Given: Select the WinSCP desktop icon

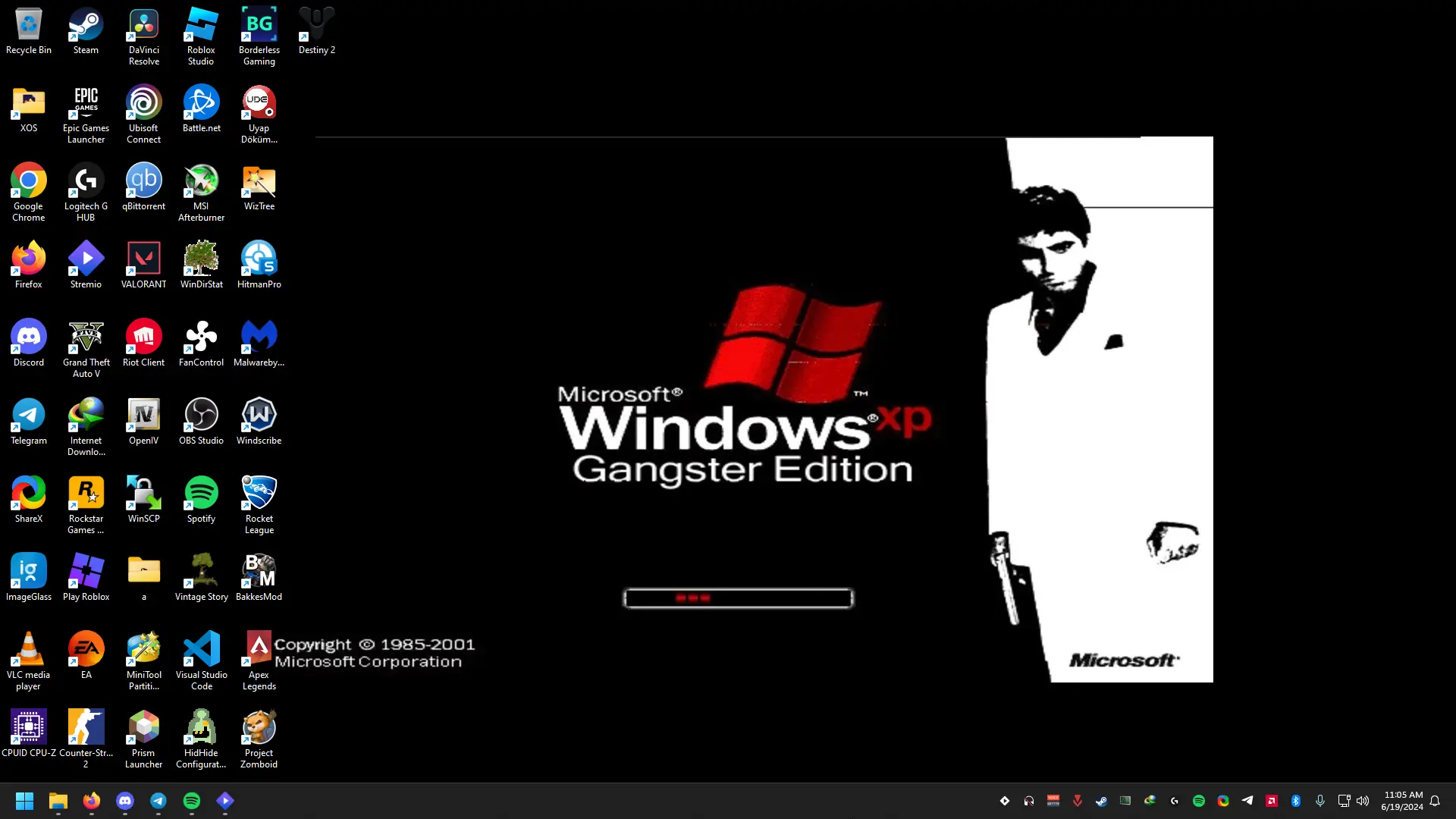Looking at the screenshot, I should (x=144, y=500).
